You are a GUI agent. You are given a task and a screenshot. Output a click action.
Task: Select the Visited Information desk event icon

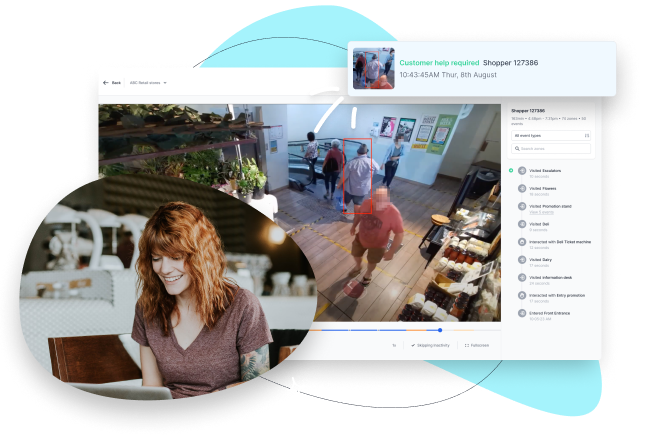522,278
